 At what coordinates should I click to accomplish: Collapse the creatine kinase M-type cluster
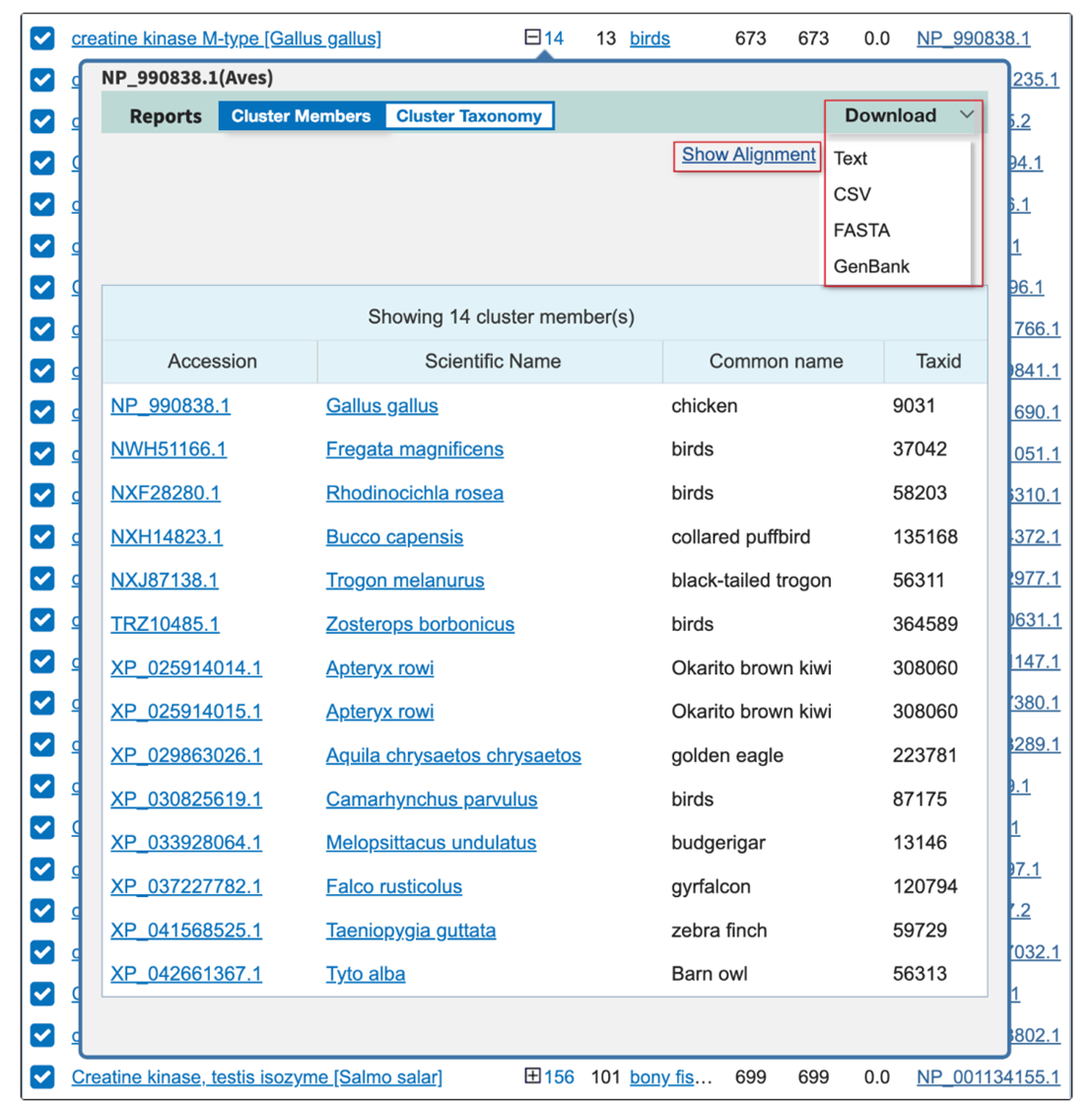point(532,37)
